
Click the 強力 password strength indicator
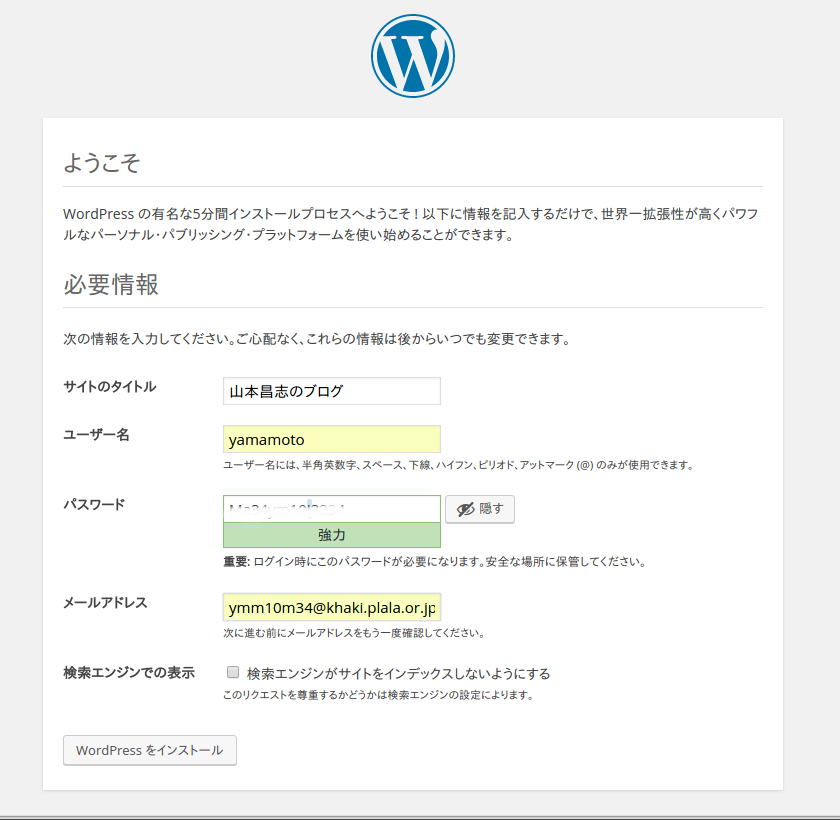pos(332,535)
